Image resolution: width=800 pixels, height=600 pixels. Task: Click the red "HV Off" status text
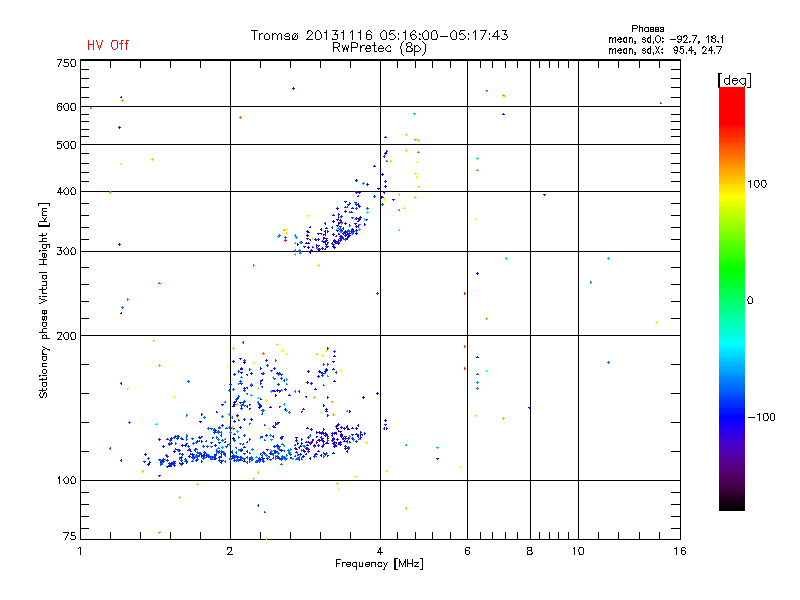[x=108, y=45]
